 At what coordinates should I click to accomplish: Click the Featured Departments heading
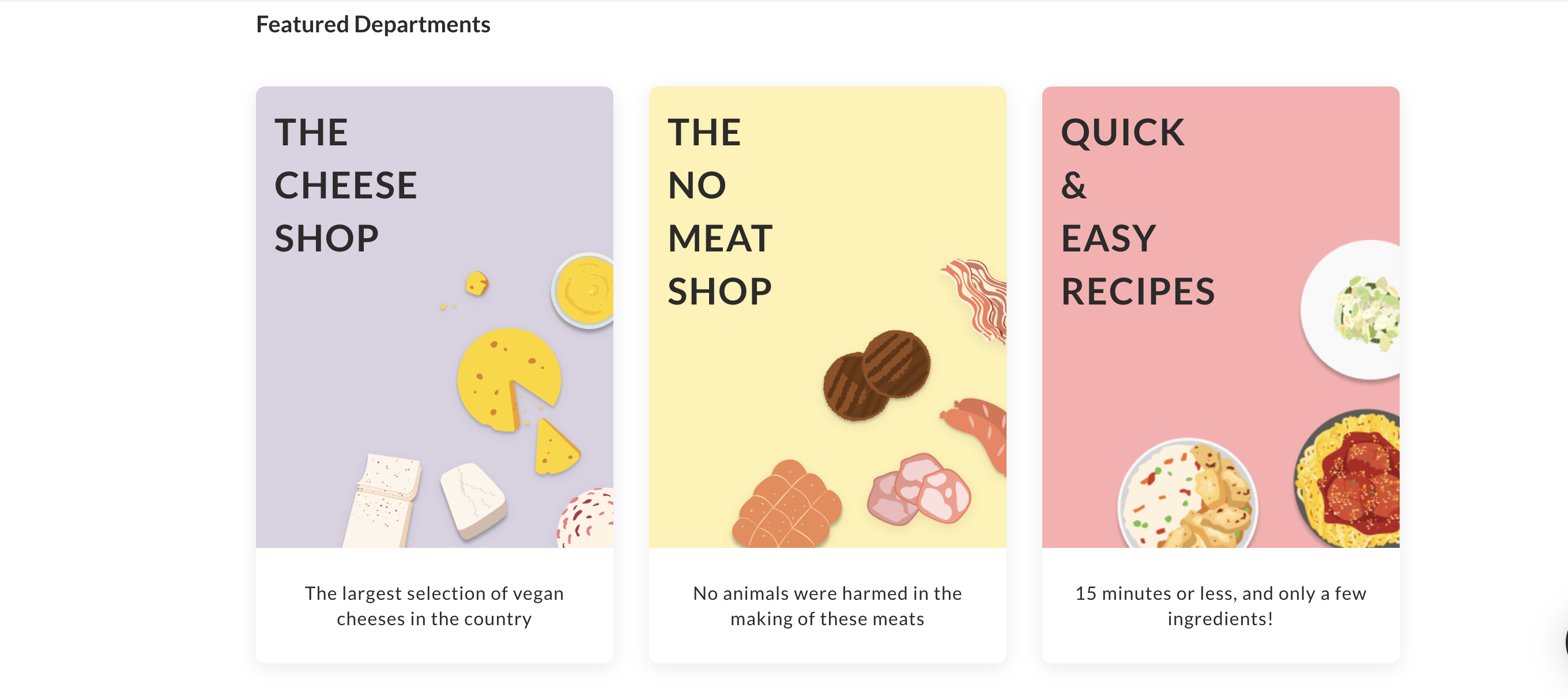[x=373, y=24]
